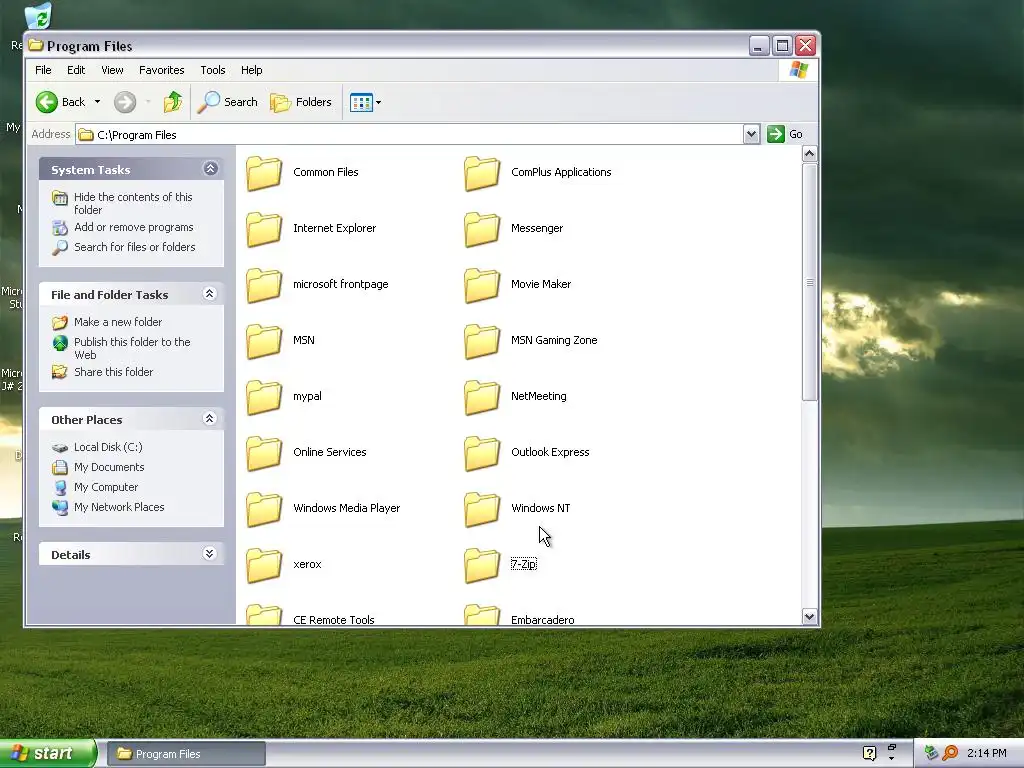Expand the Address bar dropdown
Image resolution: width=1024 pixels, height=768 pixels.
point(751,134)
